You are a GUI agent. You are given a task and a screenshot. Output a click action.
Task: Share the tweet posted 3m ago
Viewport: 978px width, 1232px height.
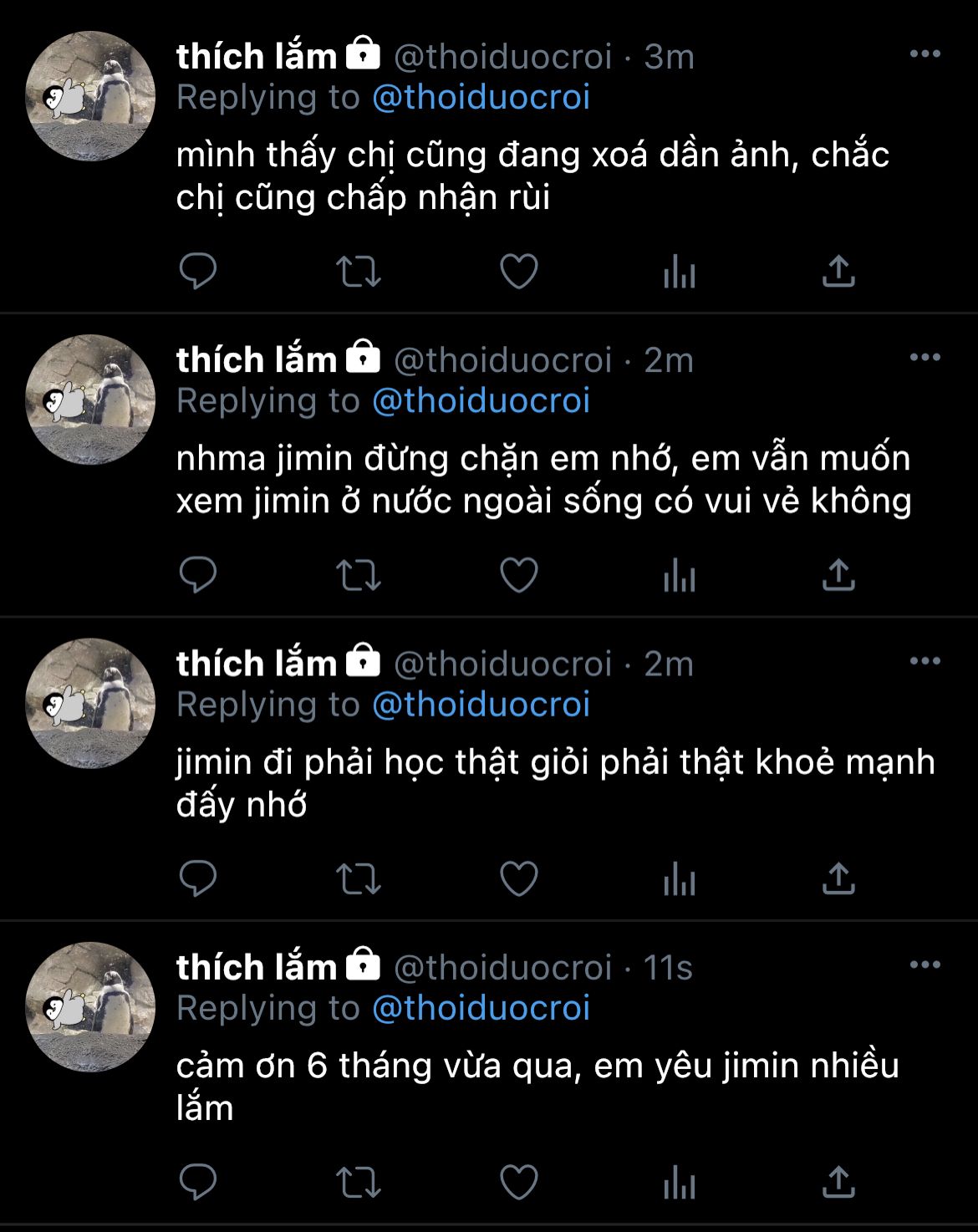click(838, 271)
